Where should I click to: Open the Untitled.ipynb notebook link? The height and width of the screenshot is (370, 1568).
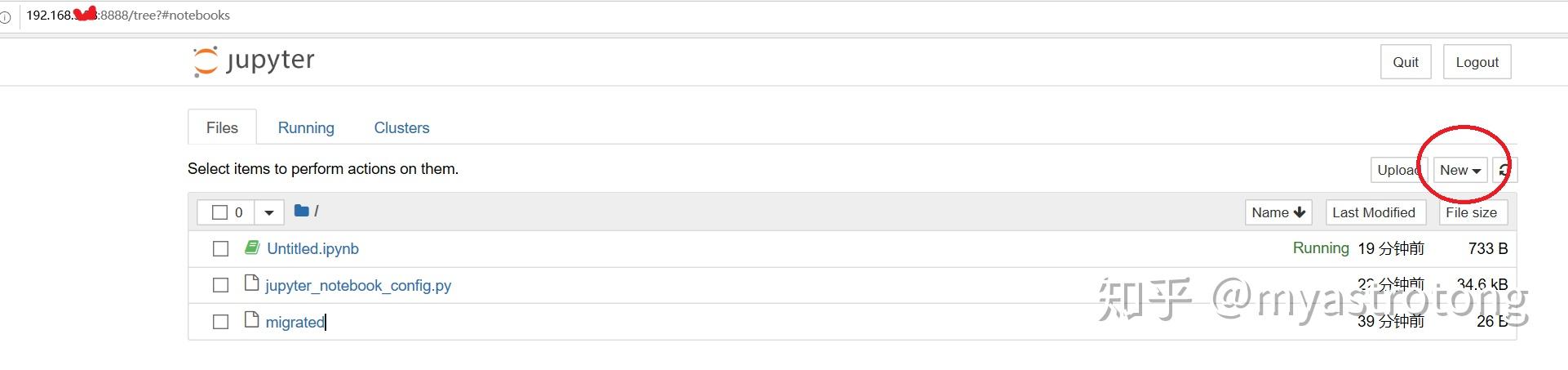312,248
